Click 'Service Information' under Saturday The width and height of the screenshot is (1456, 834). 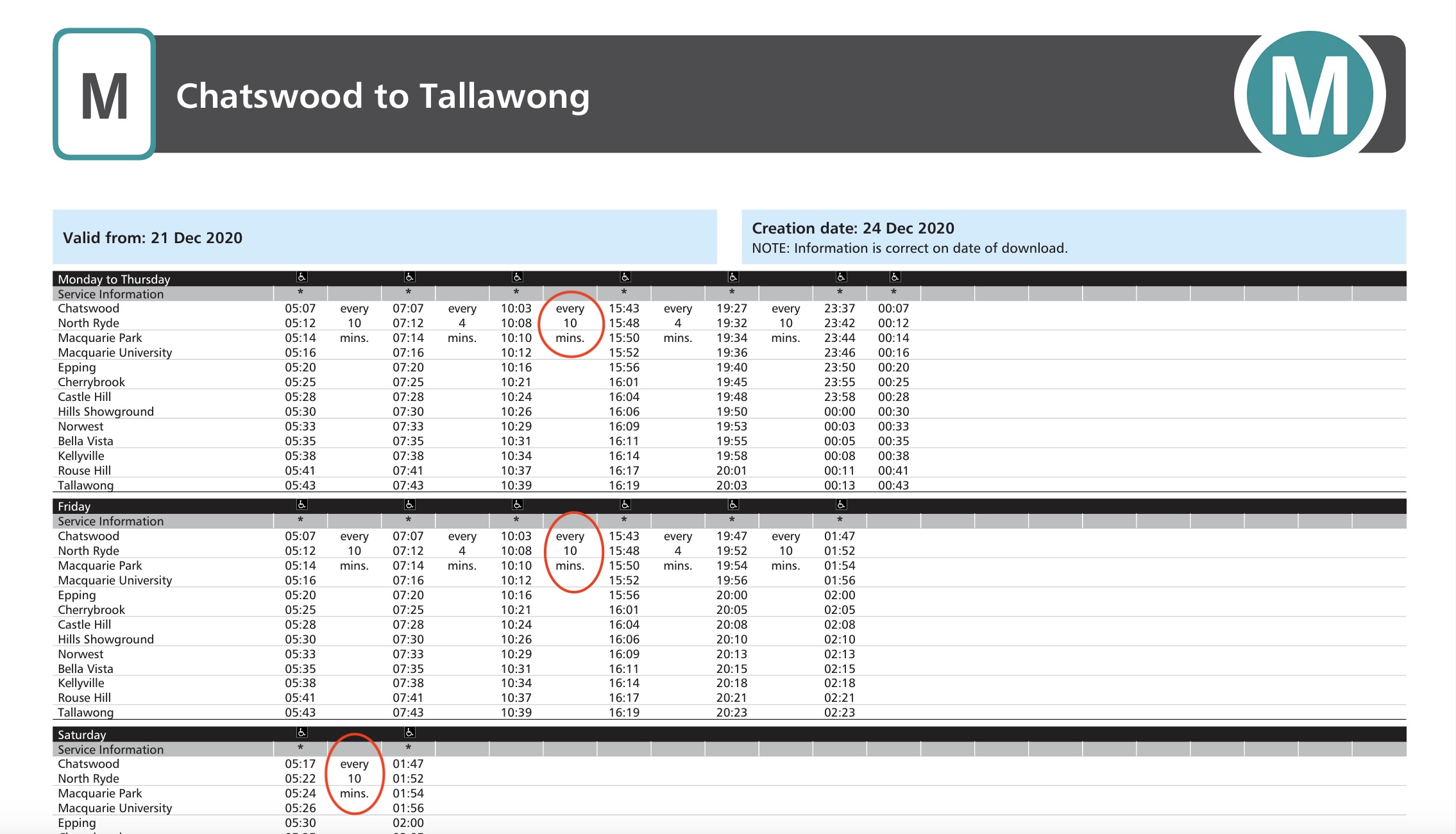click(x=110, y=749)
